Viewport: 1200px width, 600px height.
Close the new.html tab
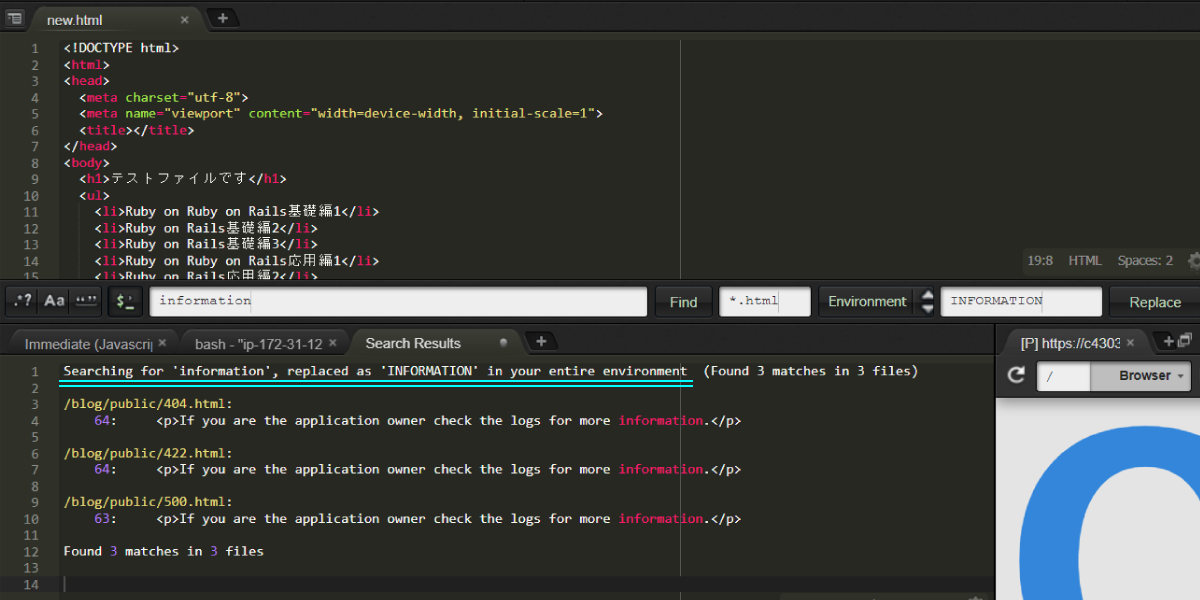[184, 19]
